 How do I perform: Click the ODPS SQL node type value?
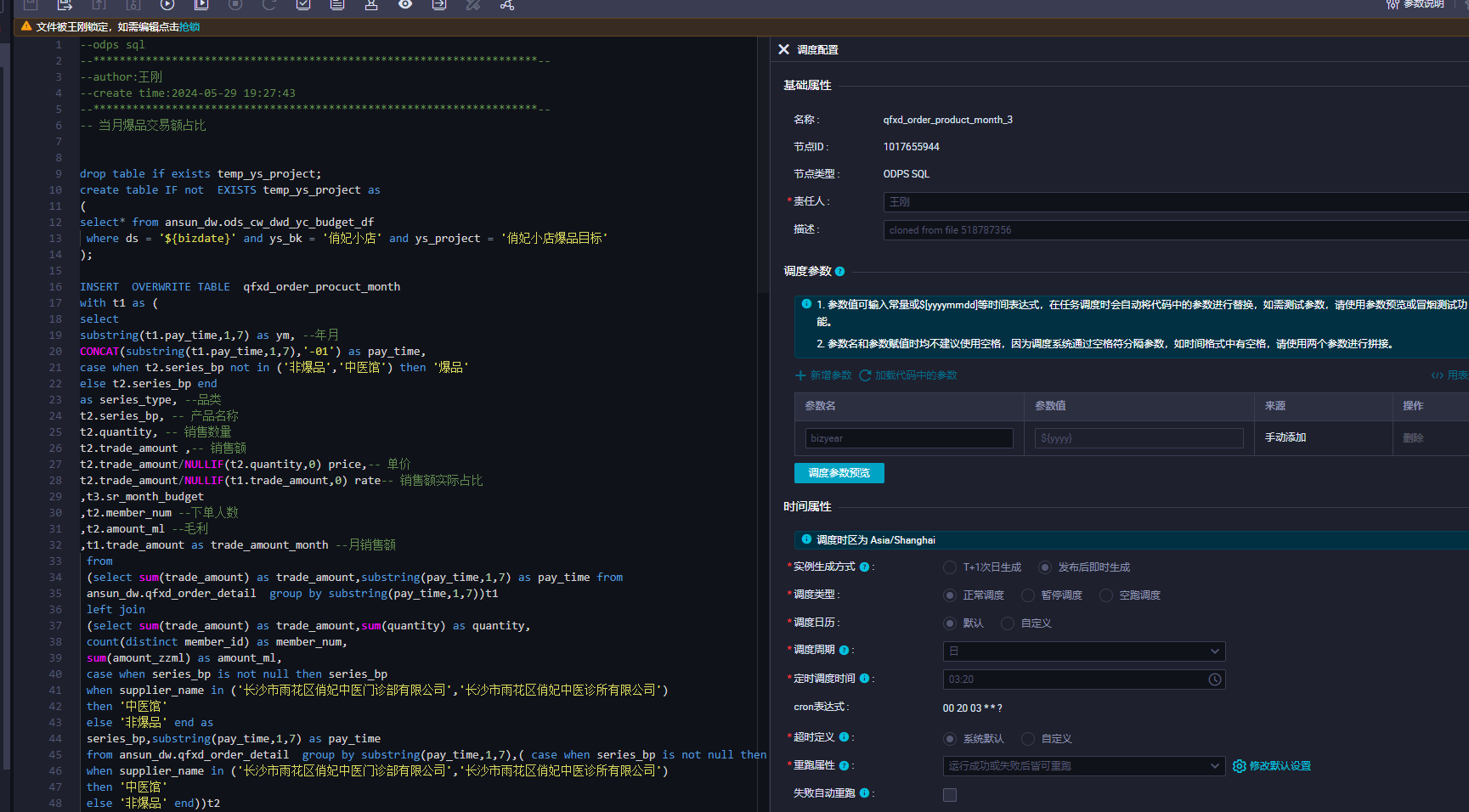pyautogui.click(x=907, y=174)
